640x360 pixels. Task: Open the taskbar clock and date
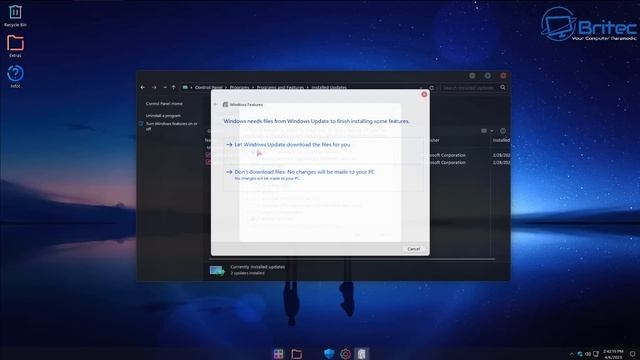(613, 354)
